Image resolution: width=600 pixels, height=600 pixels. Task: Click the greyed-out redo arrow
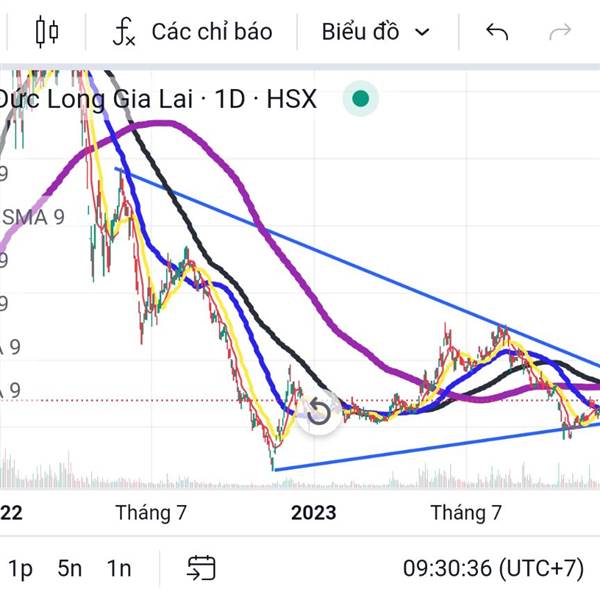[560, 32]
